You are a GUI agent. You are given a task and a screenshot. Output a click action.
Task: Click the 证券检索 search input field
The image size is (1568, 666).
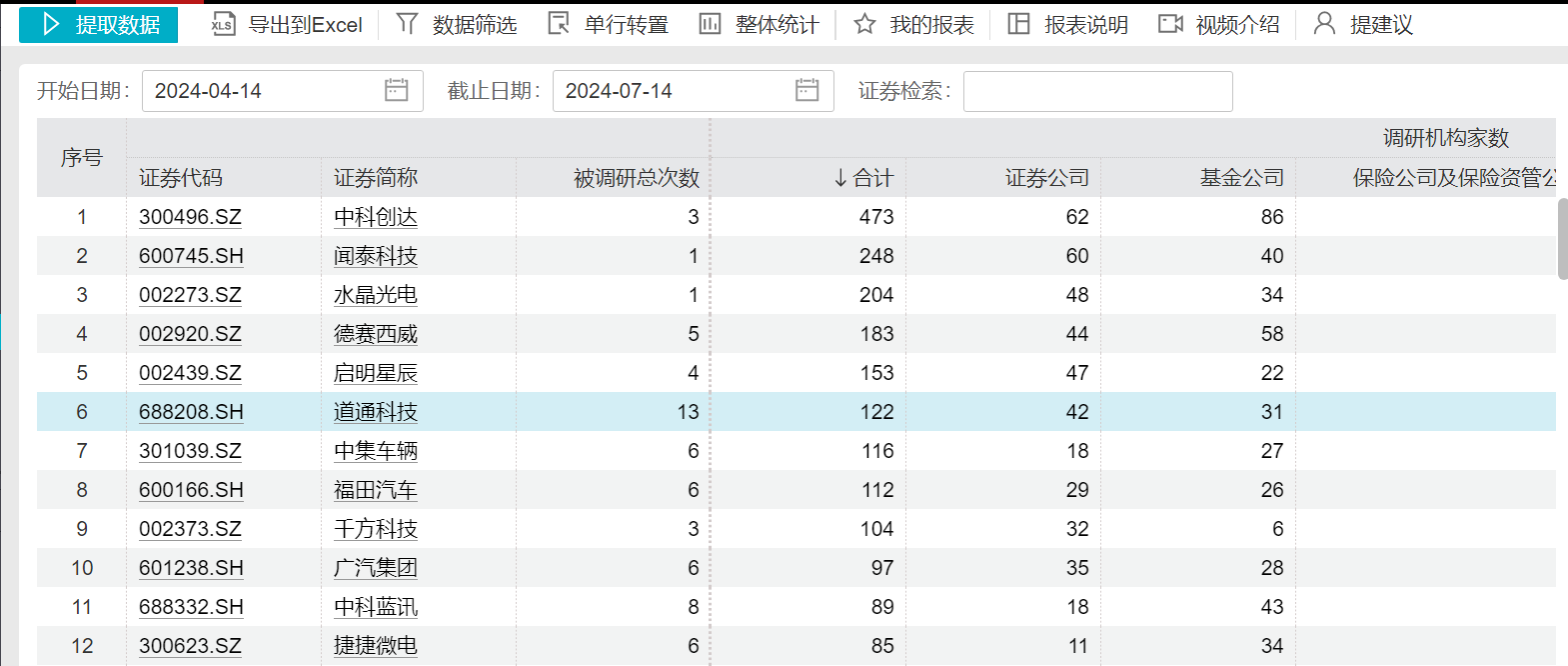[x=1097, y=92]
